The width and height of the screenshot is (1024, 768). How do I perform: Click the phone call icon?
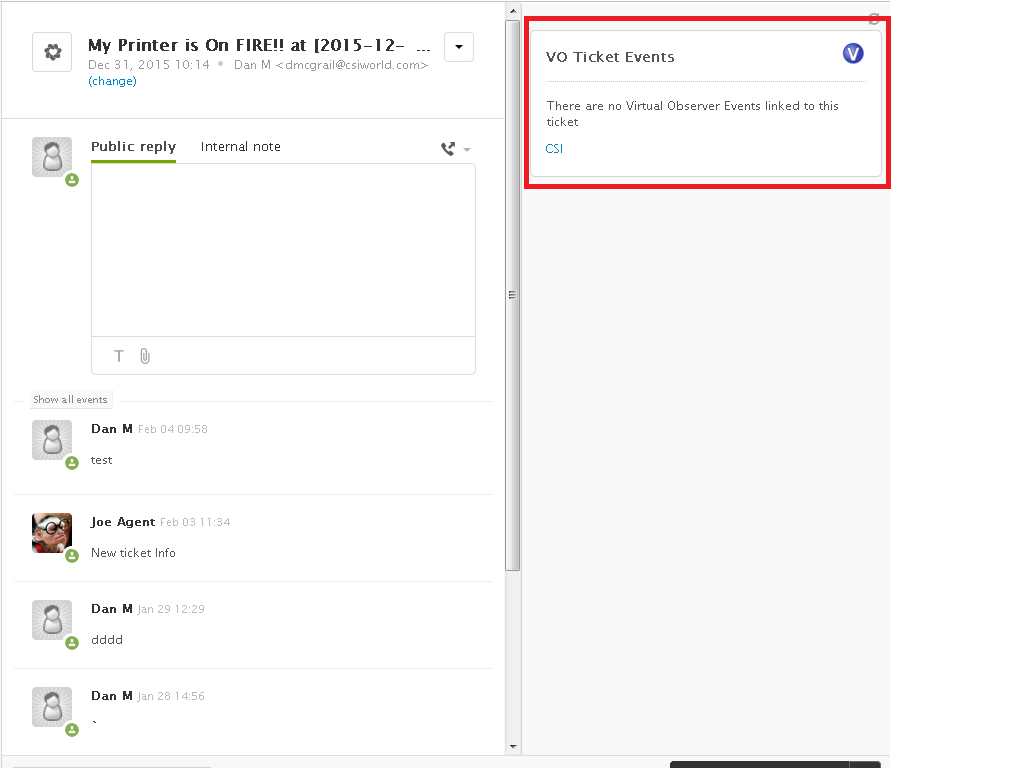pyautogui.click(x=448, y=149)
